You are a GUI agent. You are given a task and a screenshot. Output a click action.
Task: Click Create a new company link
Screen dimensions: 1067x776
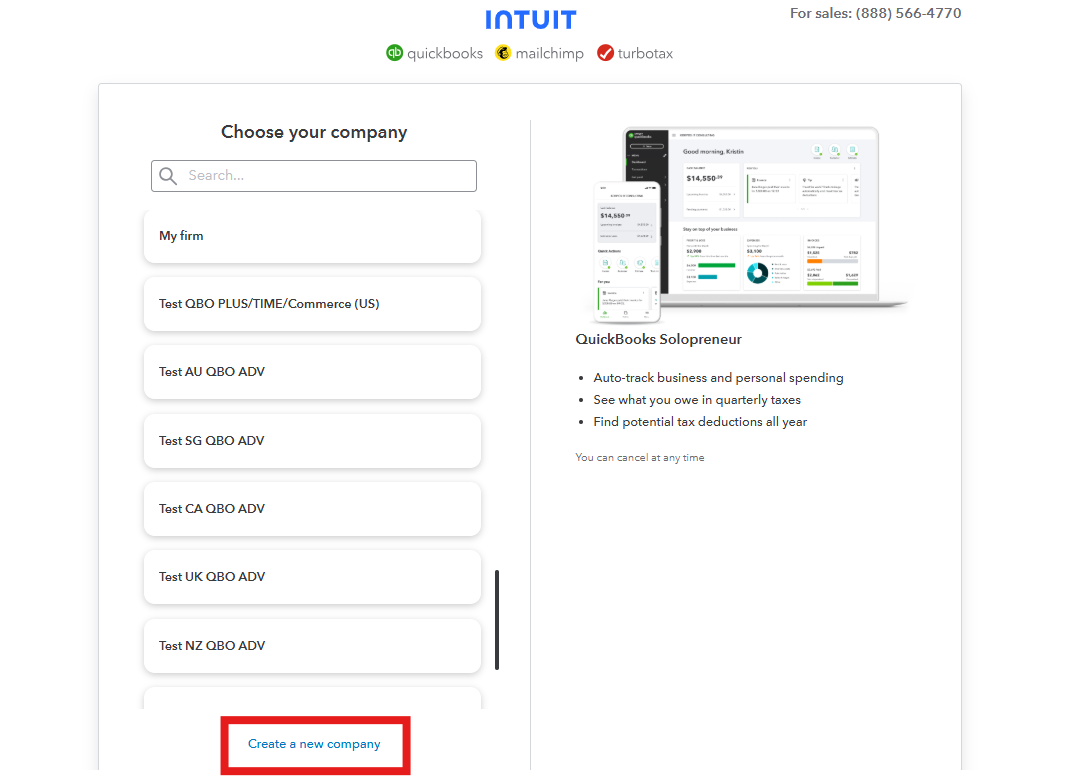click(314, 744)
